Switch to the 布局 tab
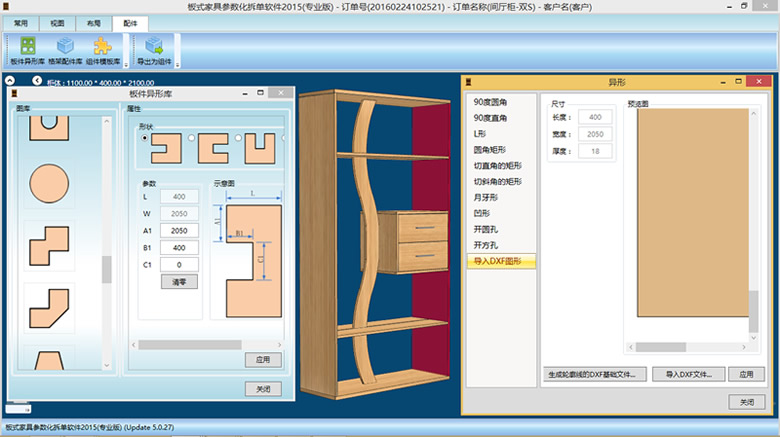Screen dimensions: 780x437 coord(93,22)
